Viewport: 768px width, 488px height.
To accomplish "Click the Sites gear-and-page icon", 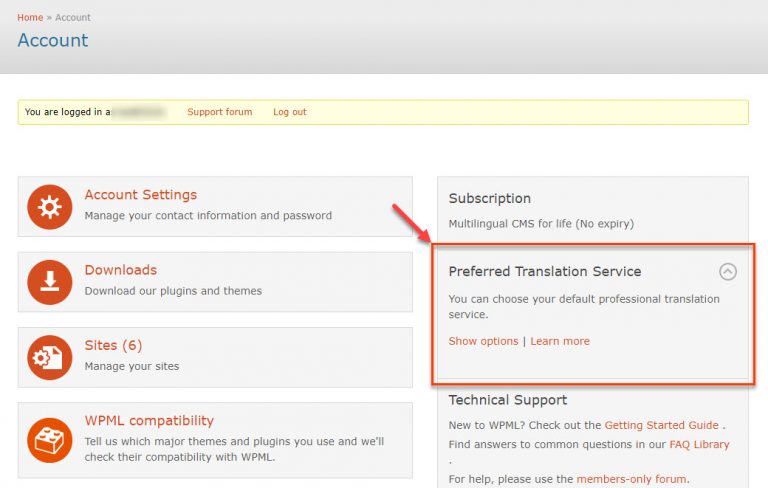I will [x=49, y=358].
